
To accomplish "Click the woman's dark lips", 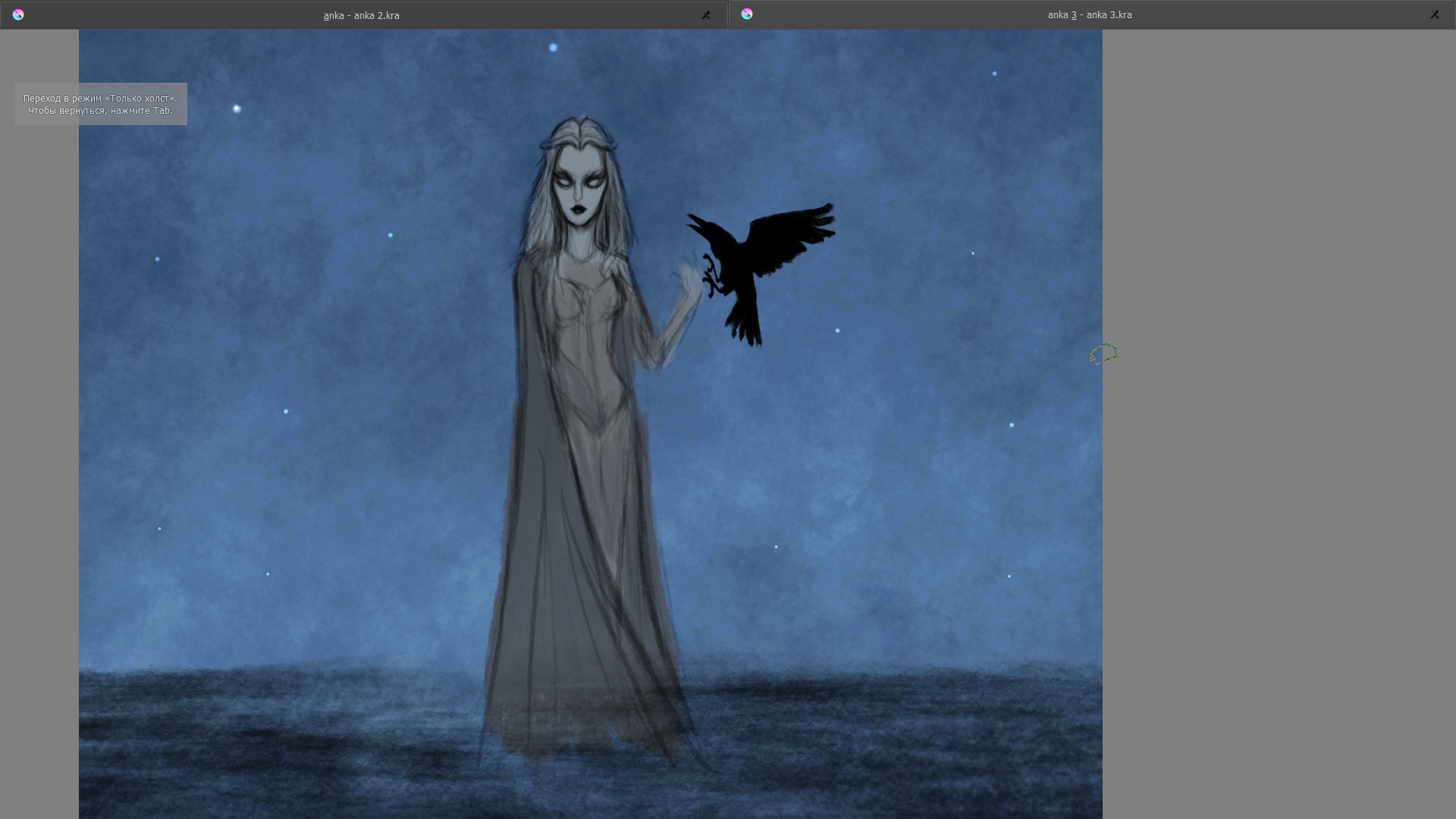I will point(579,209).
